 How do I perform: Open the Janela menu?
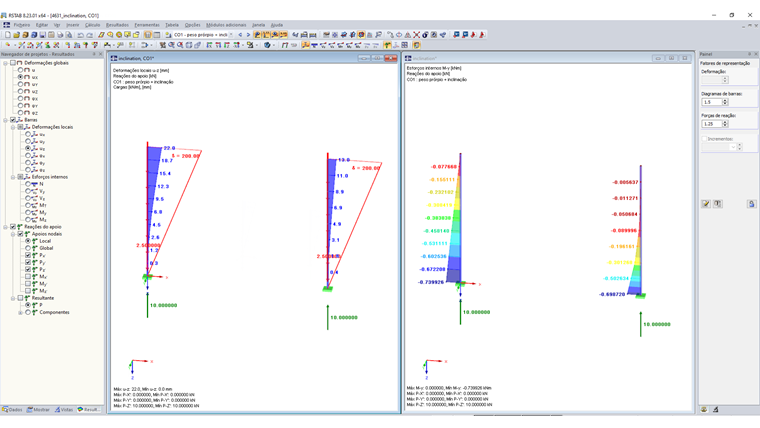[258, 25]
